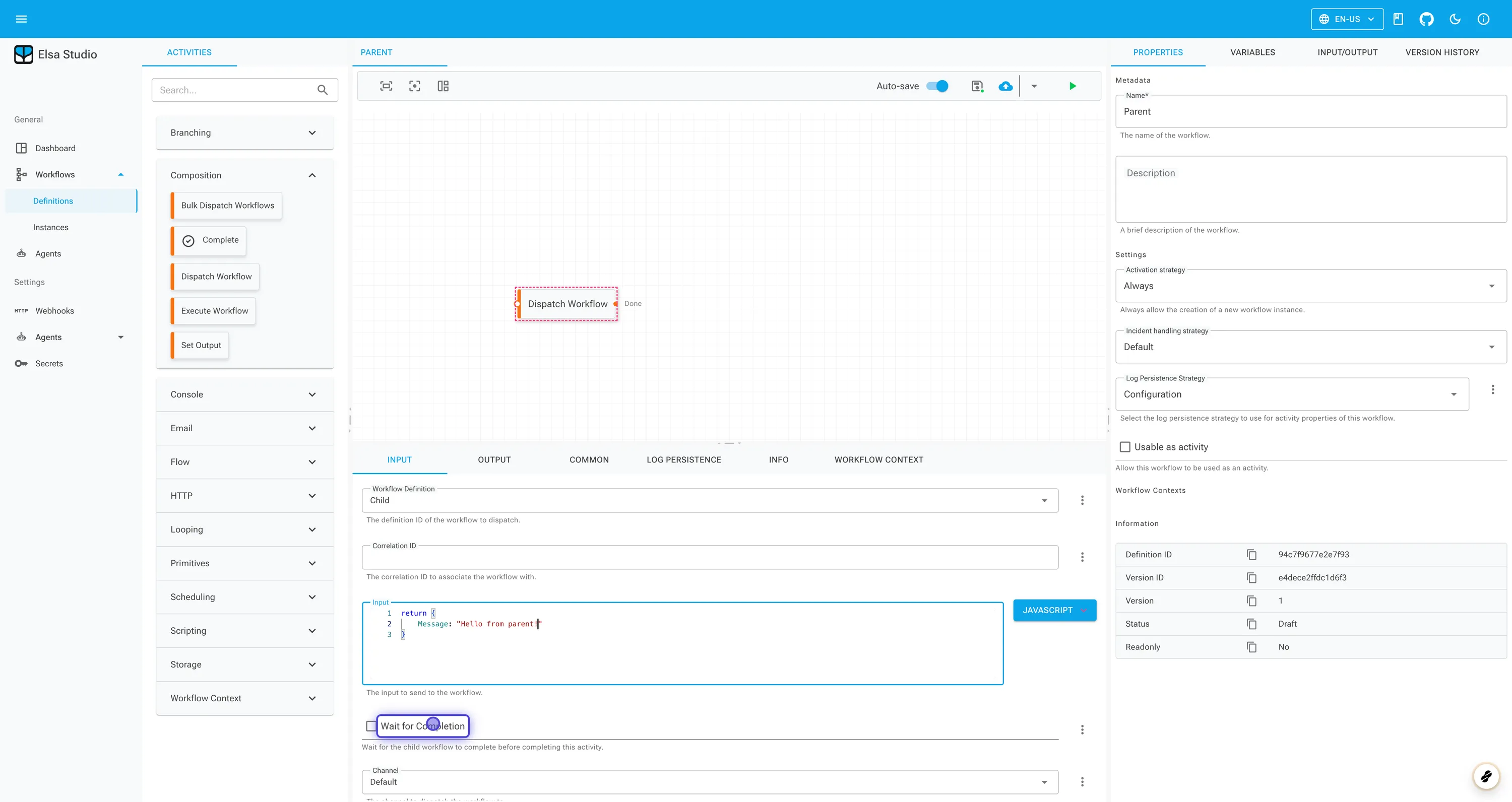The image size is (1512, 802).
Task: Open the info about icon
Action: 1483,19
